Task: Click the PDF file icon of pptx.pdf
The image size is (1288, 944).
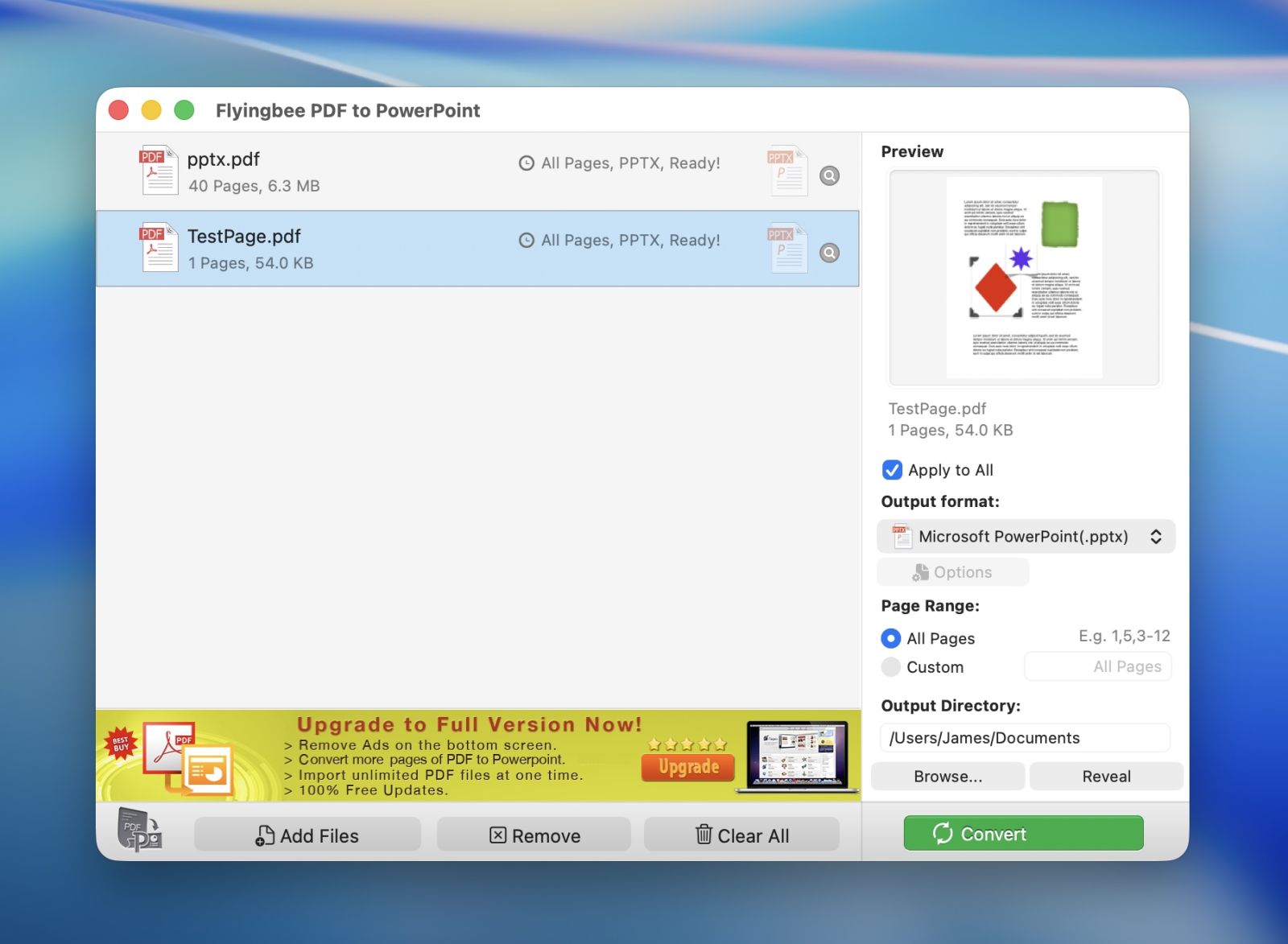Action: tap(159, 171)
